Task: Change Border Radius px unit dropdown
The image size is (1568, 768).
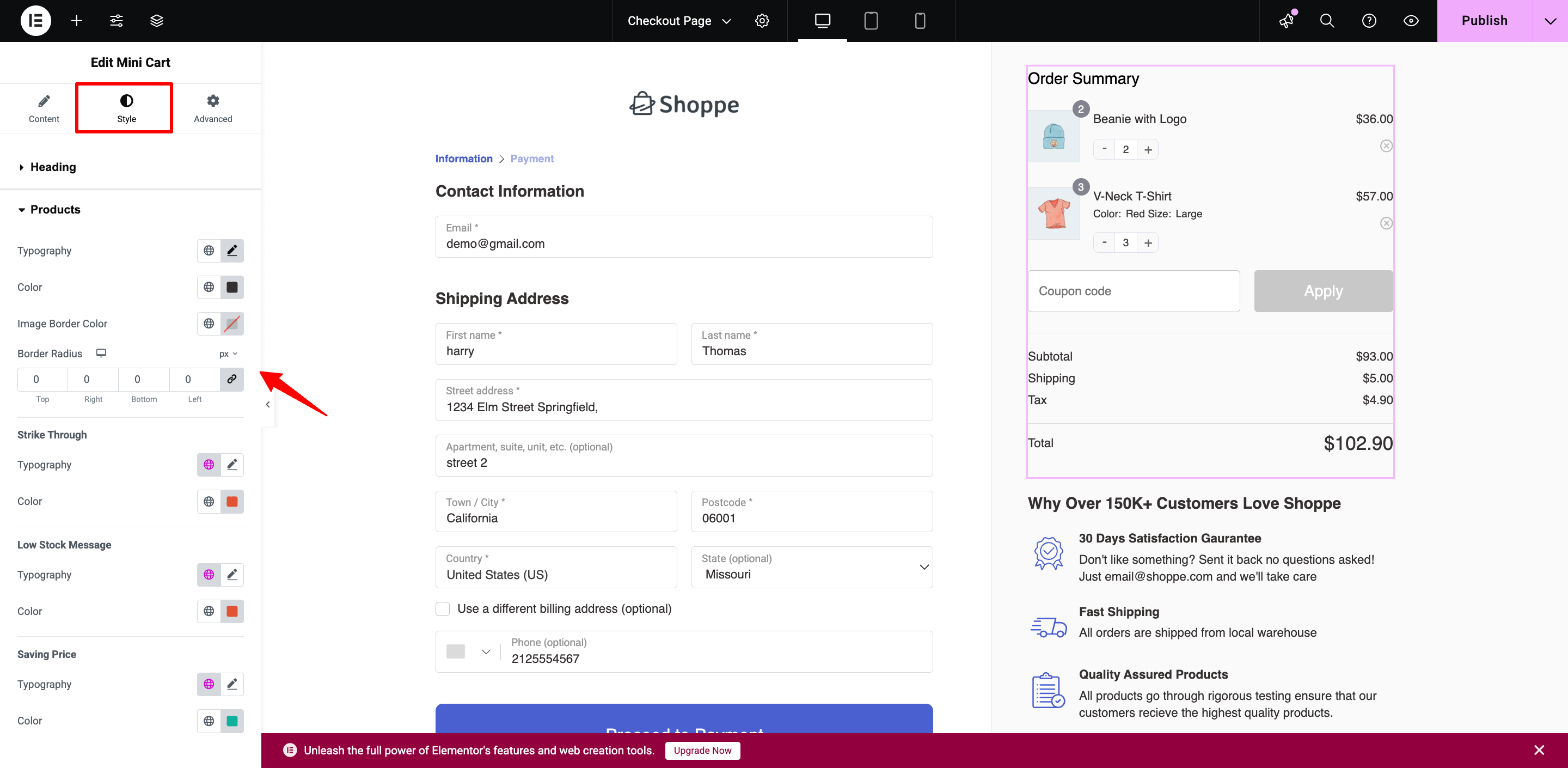Action: point(228,354)
